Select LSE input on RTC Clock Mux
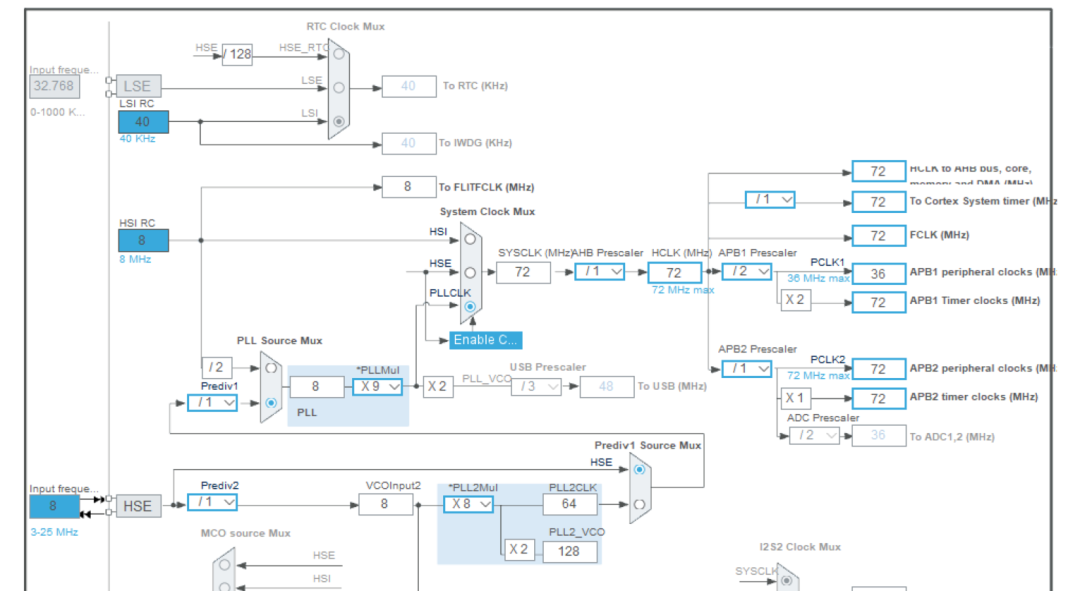1080x591 pixels. (x=339, y=87)
